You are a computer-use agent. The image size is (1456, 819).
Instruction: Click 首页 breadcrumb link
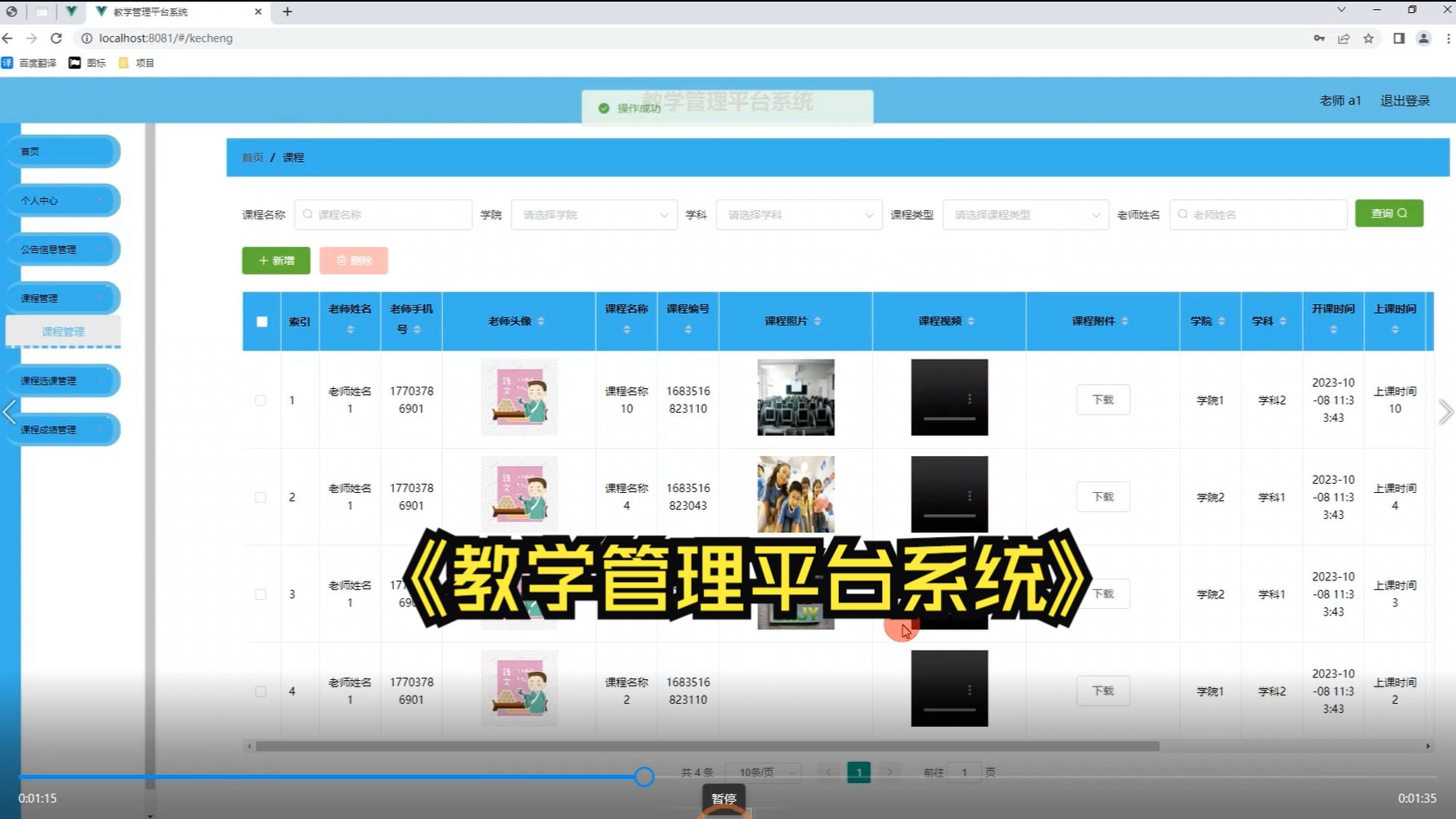(253, 158)
